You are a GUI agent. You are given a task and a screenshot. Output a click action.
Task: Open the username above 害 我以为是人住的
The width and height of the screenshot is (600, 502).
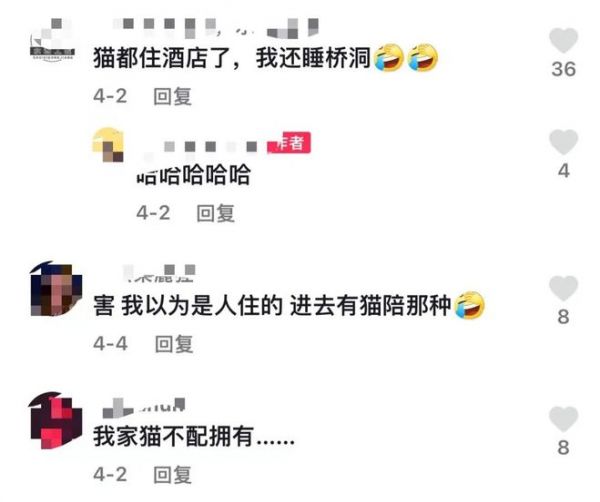coord(159,273)
